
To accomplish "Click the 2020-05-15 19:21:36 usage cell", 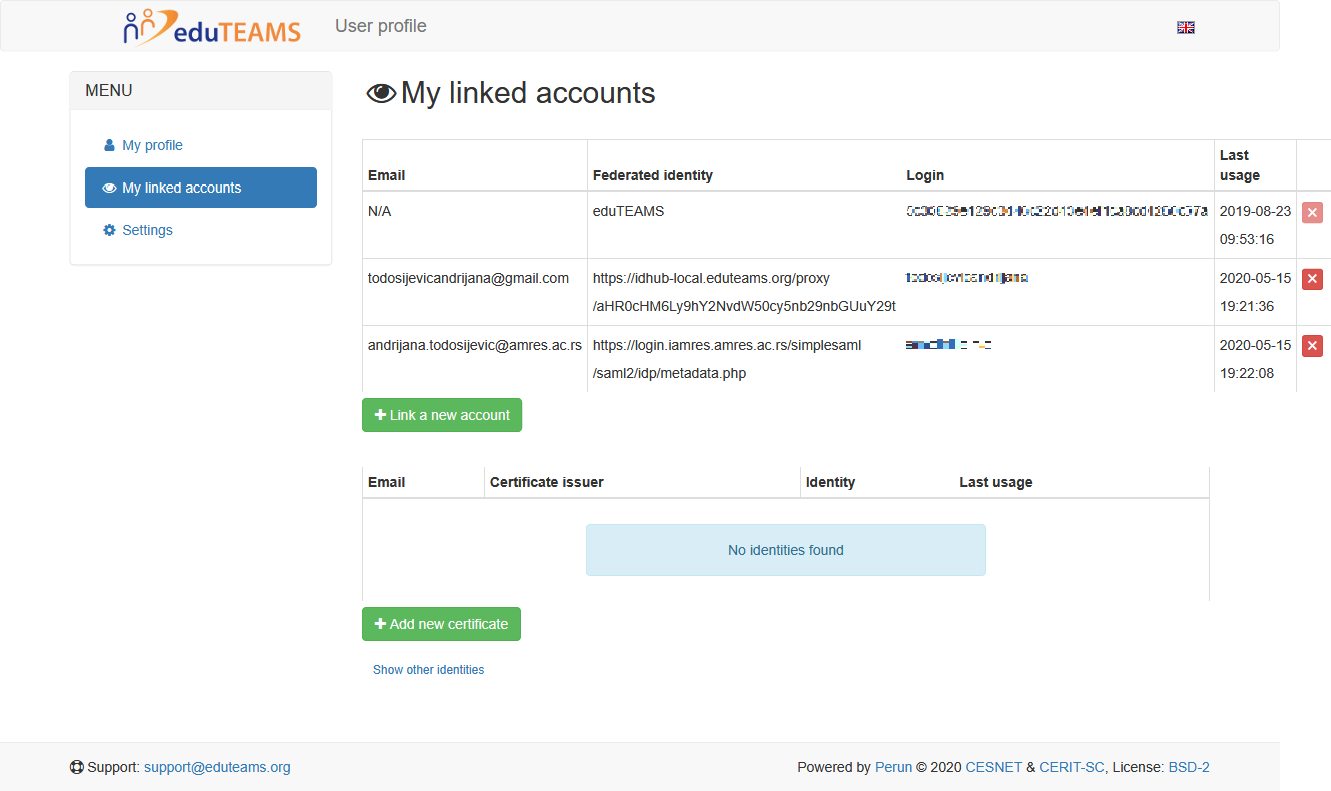I will pyautogui.click(x=1255, y=292).
